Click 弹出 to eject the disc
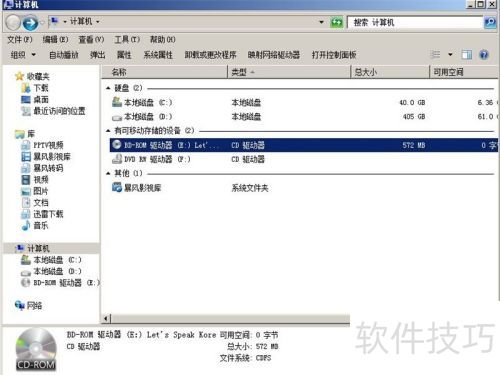The image size is (500, 375). 98,55
